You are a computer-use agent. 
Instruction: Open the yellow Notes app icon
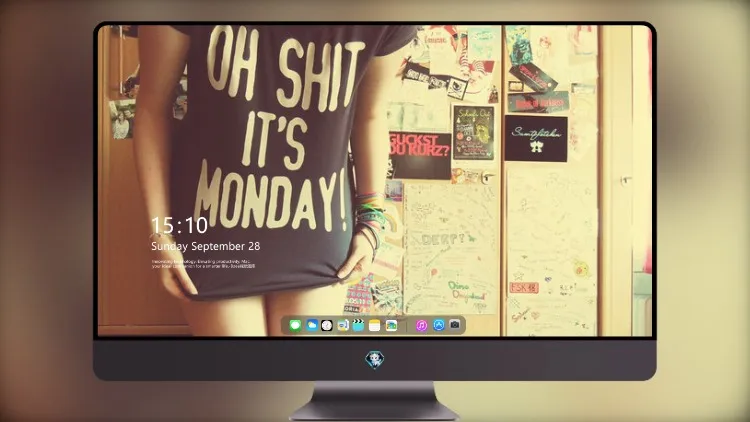(x=375, y=326)
